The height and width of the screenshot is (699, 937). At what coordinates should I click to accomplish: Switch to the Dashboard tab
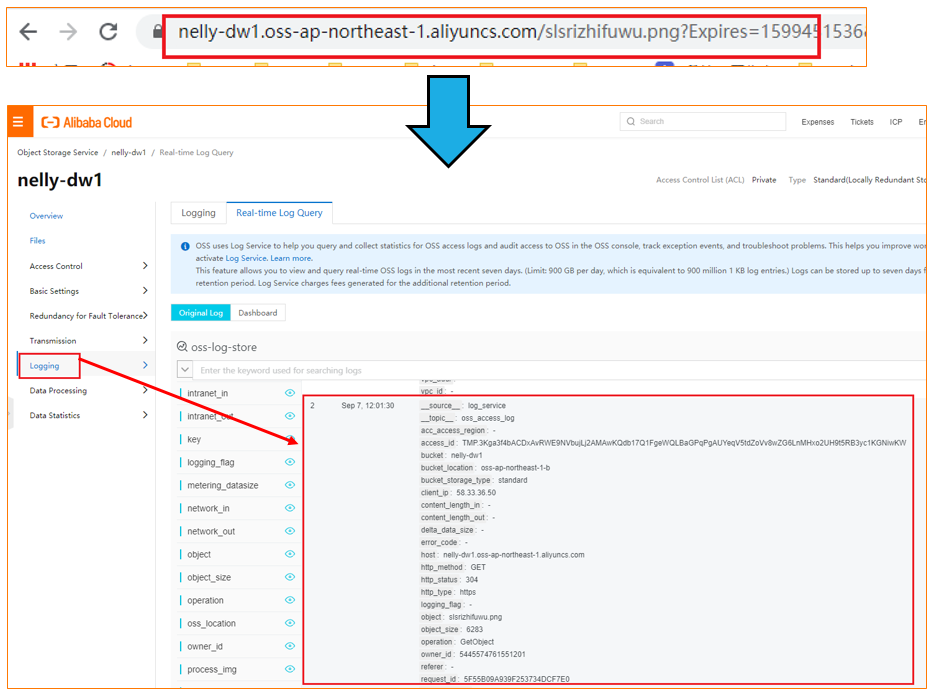(x=258, y=312)
